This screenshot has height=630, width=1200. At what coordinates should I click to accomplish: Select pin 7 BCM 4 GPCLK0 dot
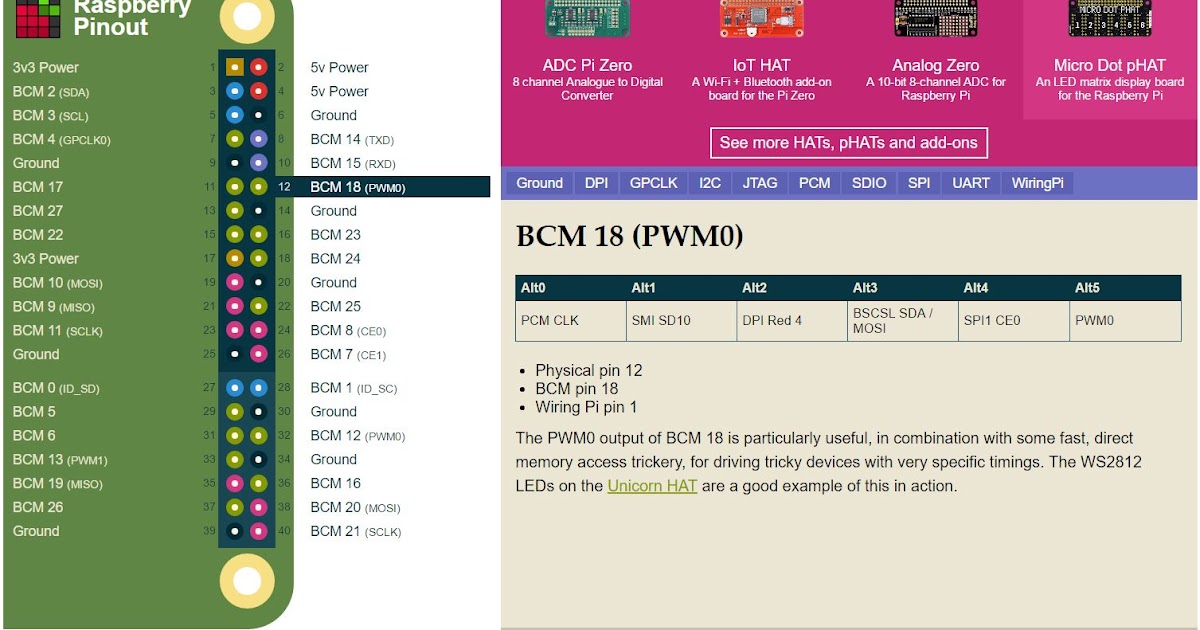(x=234, y=139)
